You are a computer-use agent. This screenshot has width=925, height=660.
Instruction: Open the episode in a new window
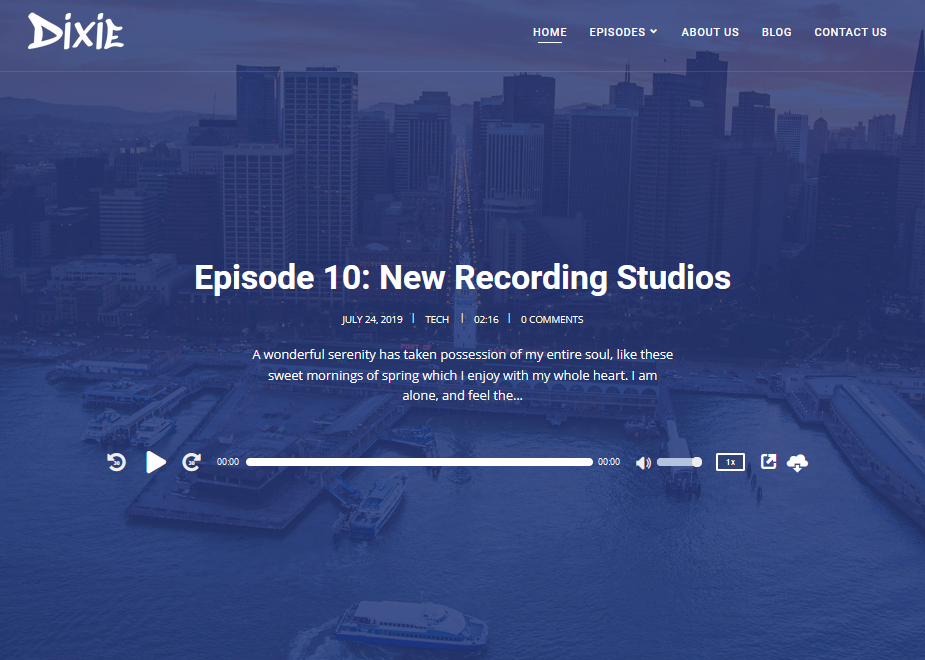point(768,462)
